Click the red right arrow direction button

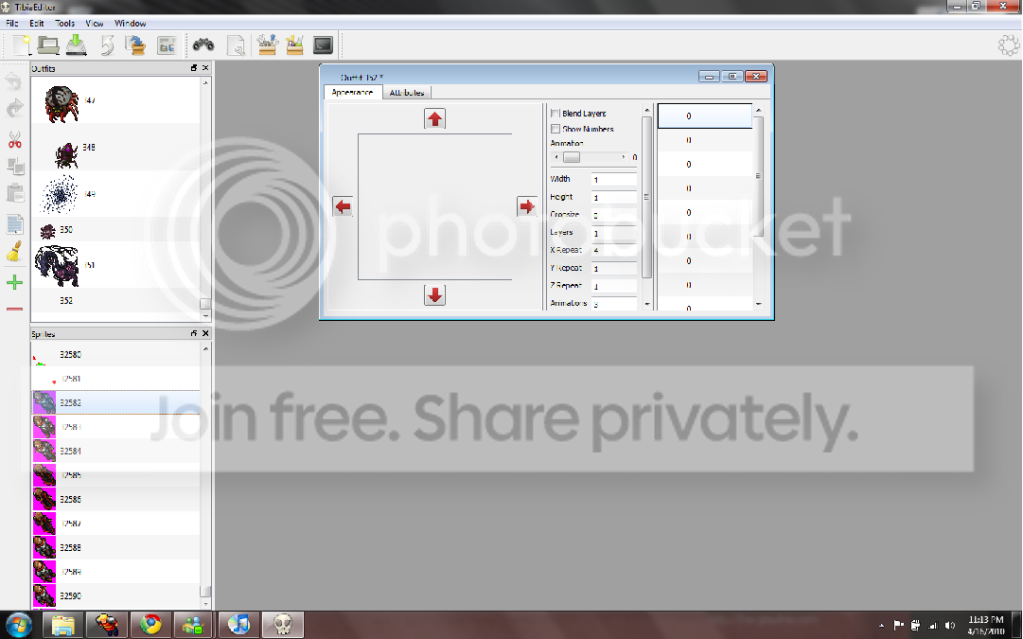point(527,206)
